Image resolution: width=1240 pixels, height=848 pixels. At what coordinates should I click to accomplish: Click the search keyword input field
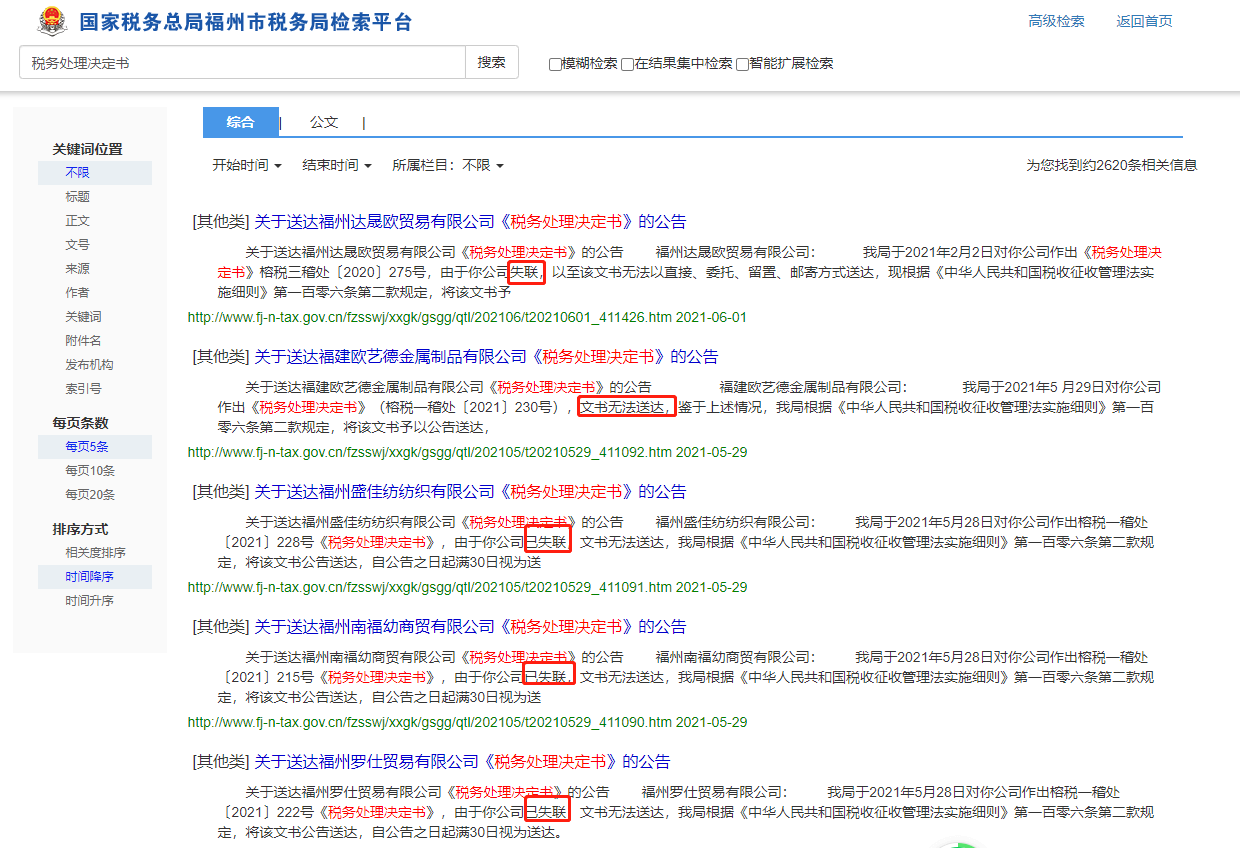click(242, 63)
